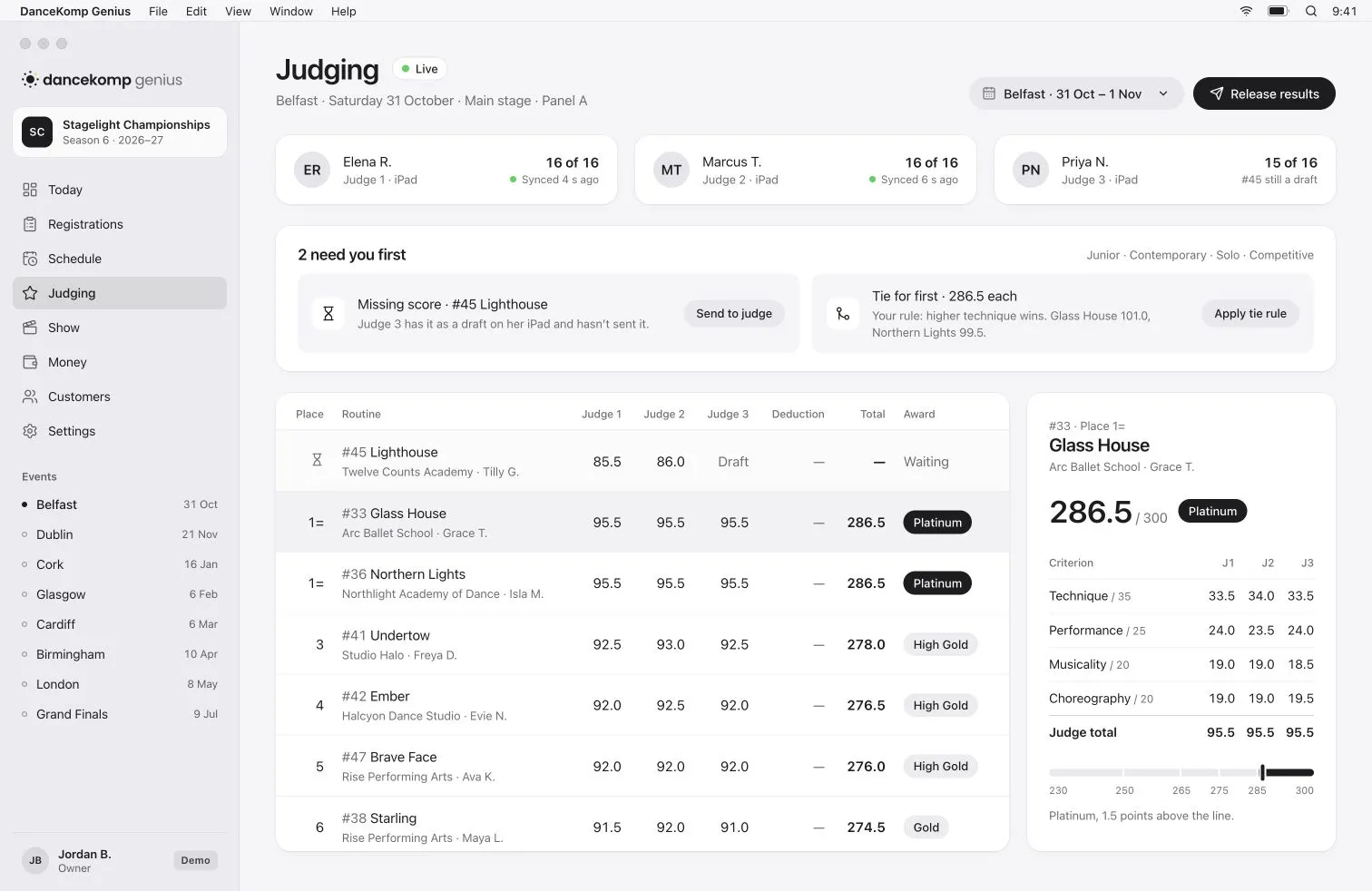Open the Priya N. Judge 3 card
The image size is (1372, 891).
1165,170
